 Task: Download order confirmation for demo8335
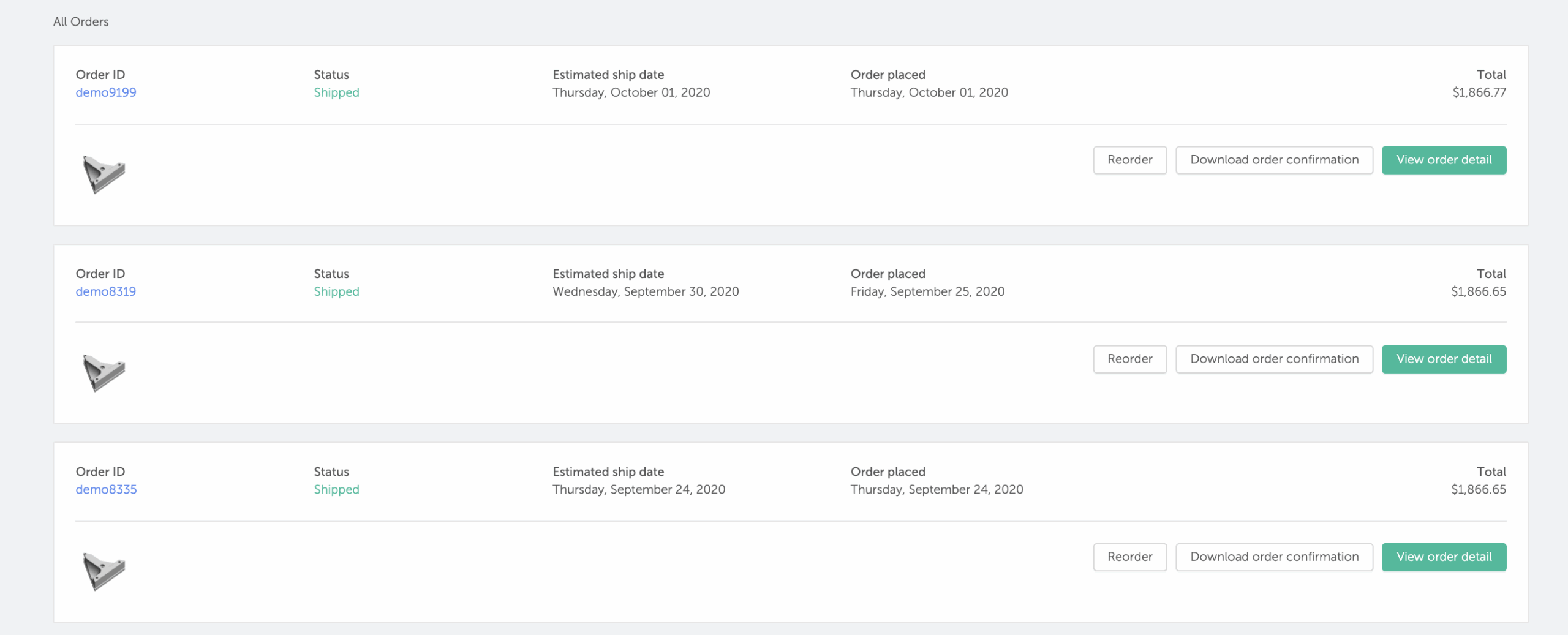coord(1274,557)
